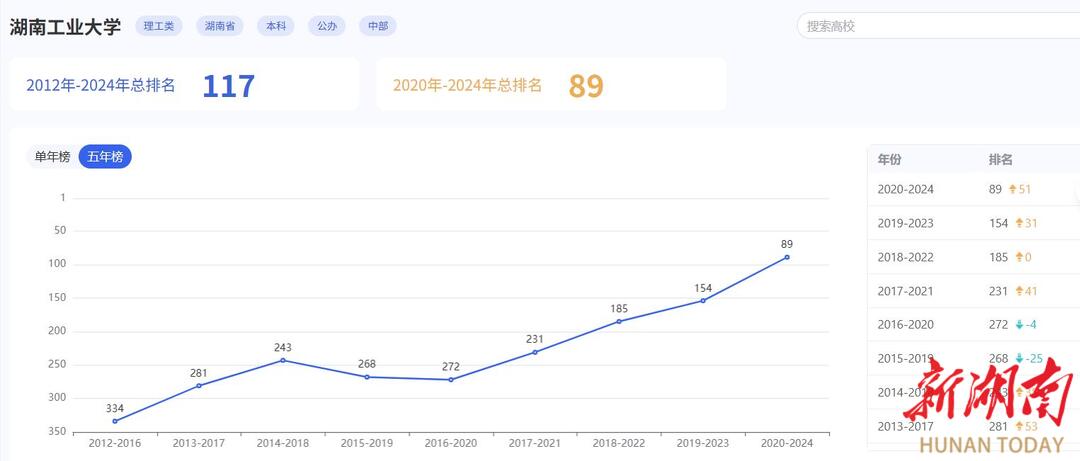Click chart data point labeled 243

point(283,360)
